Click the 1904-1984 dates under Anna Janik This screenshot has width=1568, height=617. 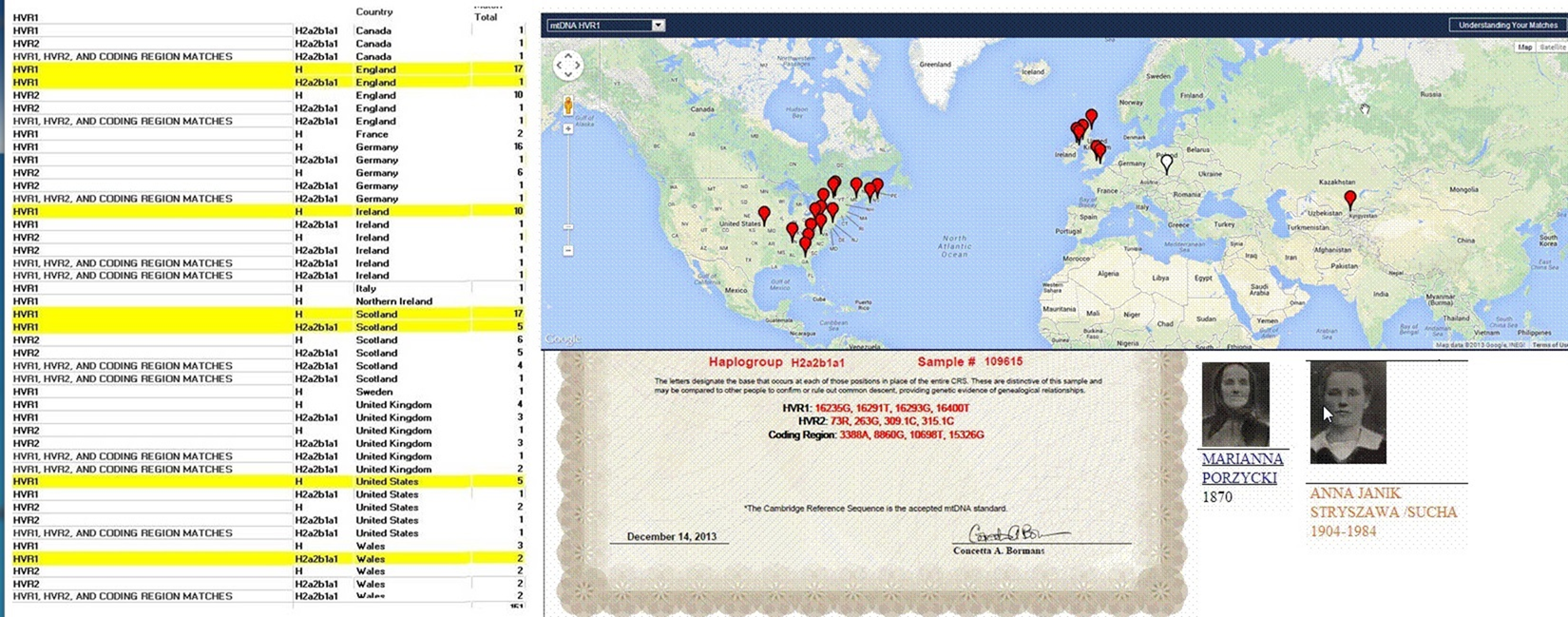pyautogui.click(x=1343, y=531)
